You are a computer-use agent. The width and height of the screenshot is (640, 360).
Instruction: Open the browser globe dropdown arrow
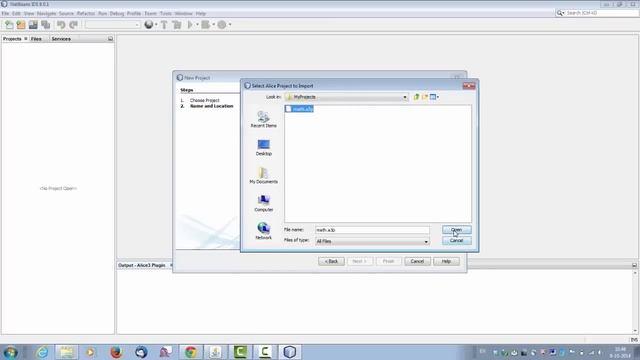(156, 25)
